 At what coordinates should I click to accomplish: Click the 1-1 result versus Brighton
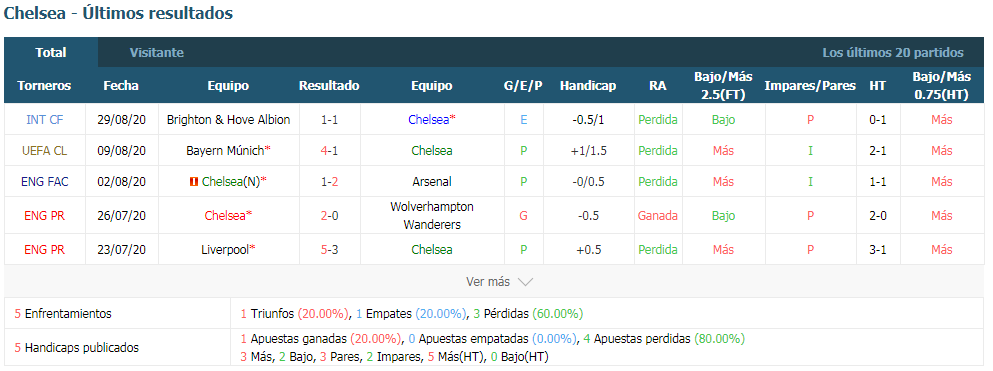coord(329,120)
